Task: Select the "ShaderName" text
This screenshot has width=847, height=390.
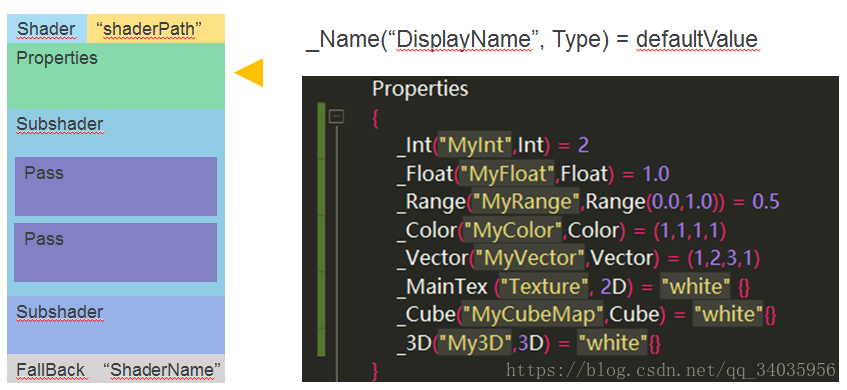Action: (162, 370)
